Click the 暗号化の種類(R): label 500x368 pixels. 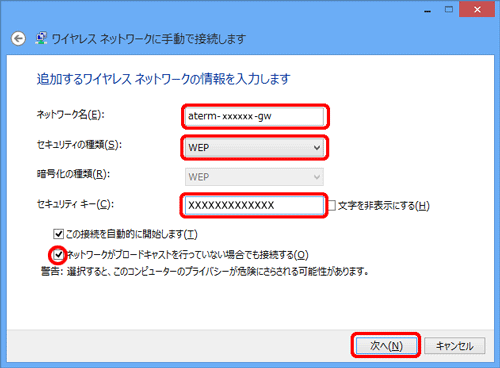(x=73, y=174)
